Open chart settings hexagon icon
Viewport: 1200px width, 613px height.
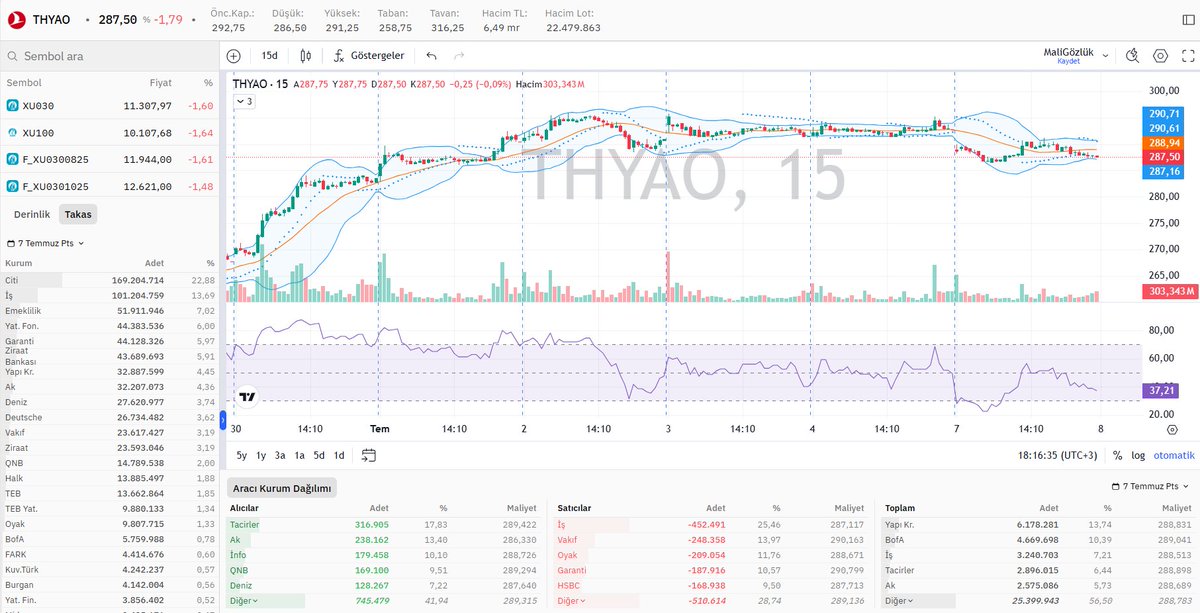1161,56
